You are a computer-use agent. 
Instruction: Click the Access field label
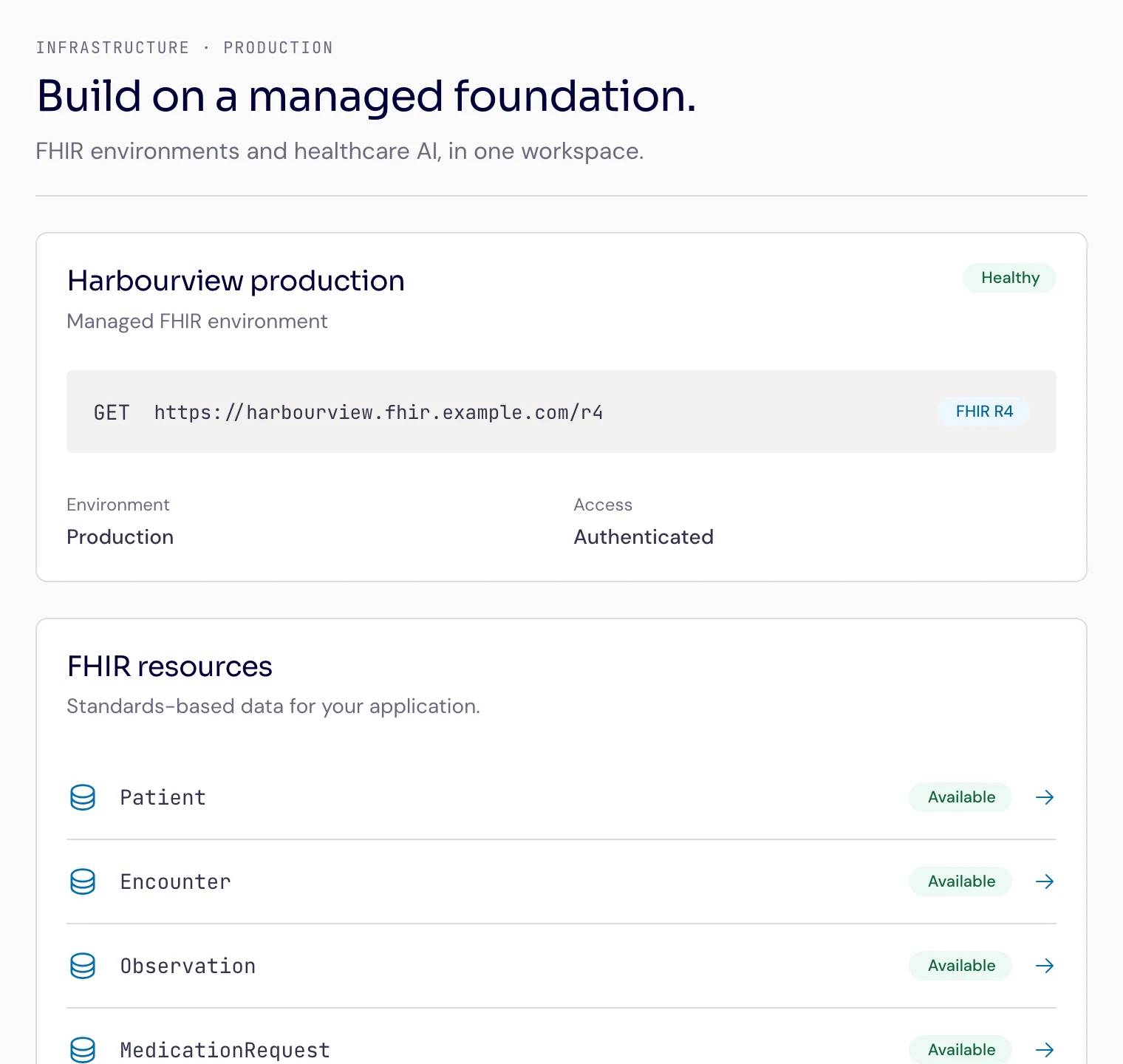pos(603,505)
